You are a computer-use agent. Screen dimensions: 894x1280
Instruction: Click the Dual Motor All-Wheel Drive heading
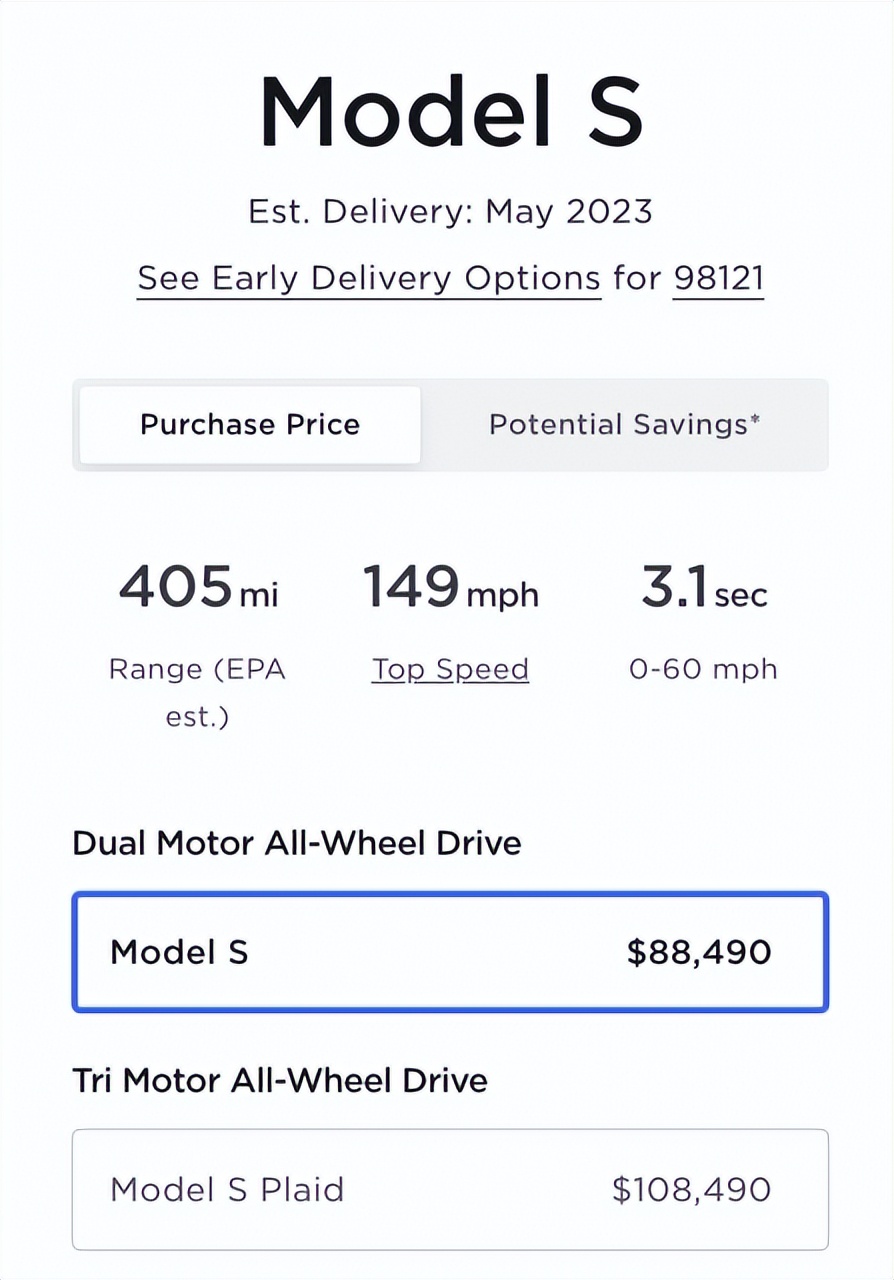coord(297,843)
